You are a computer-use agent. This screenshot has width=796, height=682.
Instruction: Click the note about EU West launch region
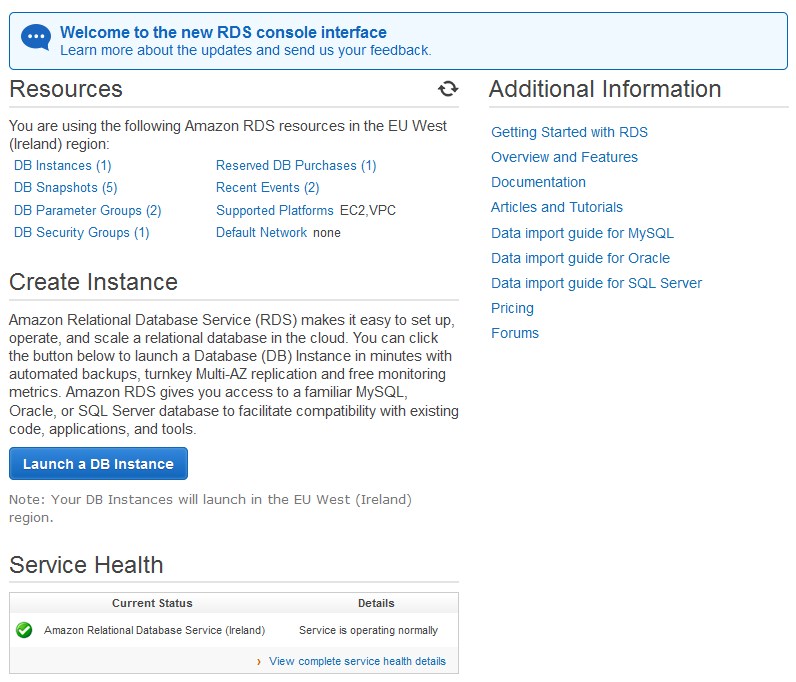210,508
